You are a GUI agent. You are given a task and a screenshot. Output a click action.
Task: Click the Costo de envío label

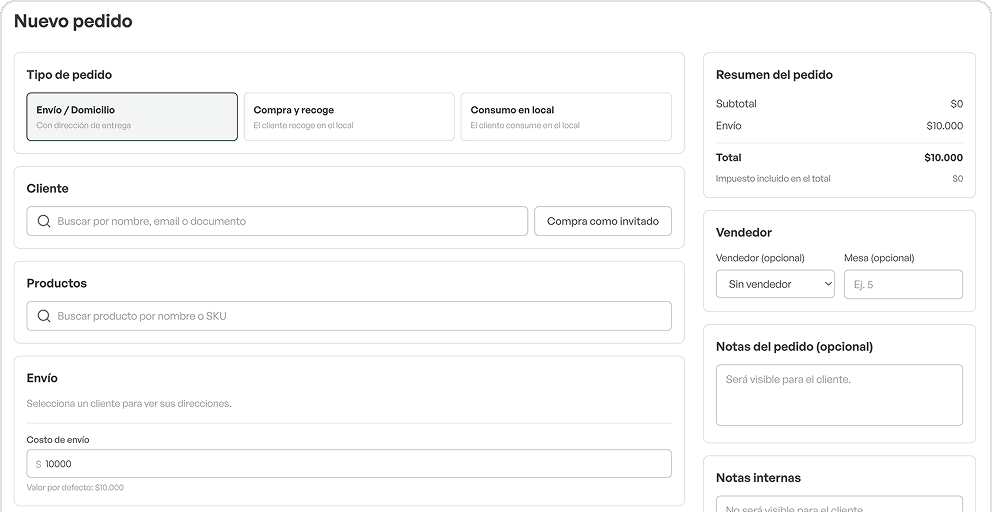58,440
